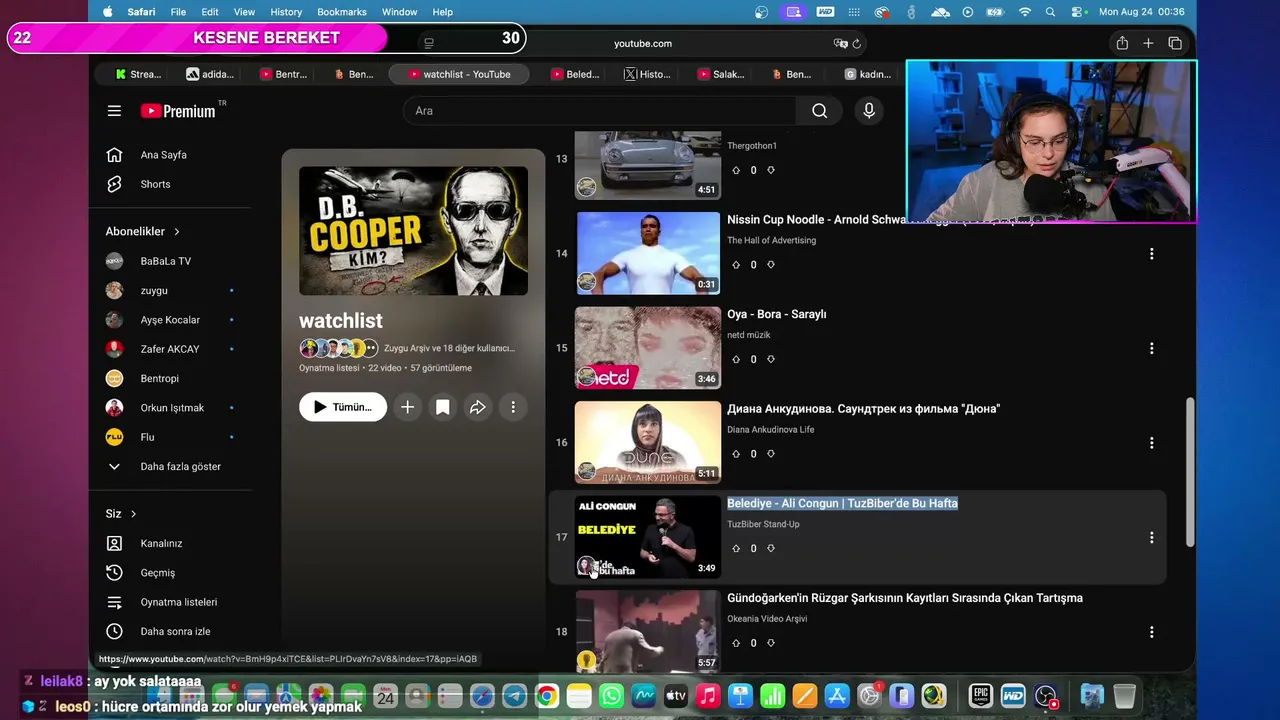Open the Orkun Işıtmak channel subscription

coord(170,408)
